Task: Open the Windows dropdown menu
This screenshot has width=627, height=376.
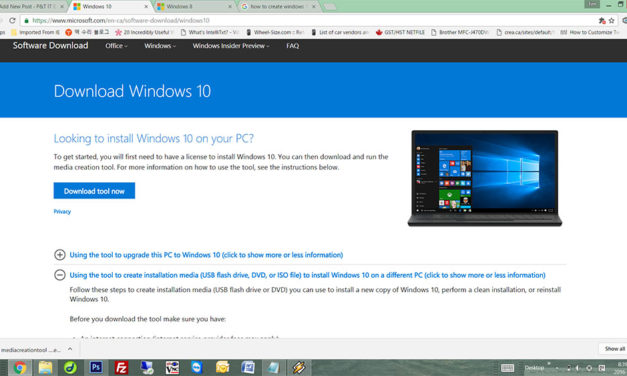Action: click(x=160, y=46)
